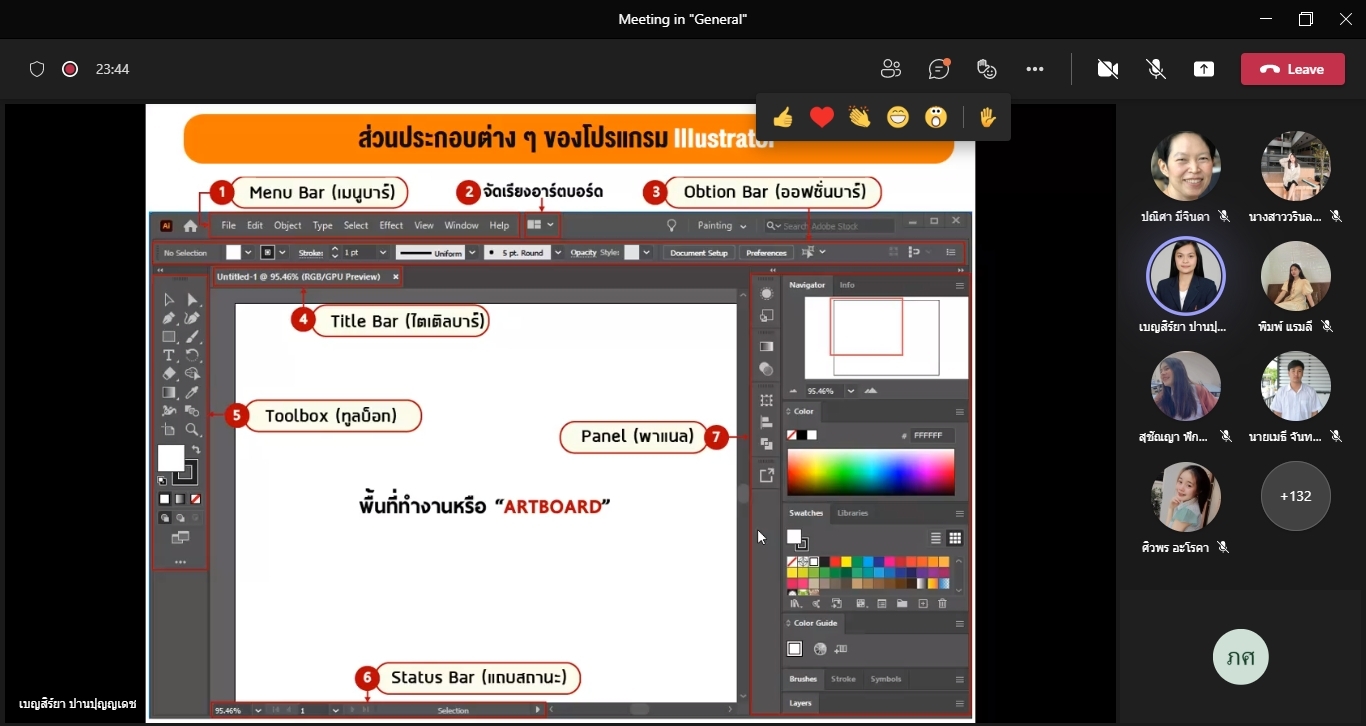
Task: Click the Share content icon in Teams
Action: [x=1204, y=69]
